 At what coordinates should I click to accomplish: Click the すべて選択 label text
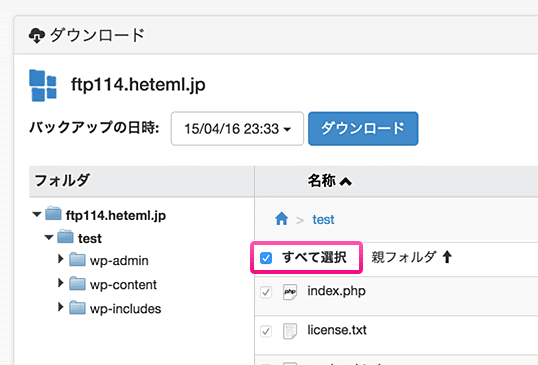tap(314, 257)
